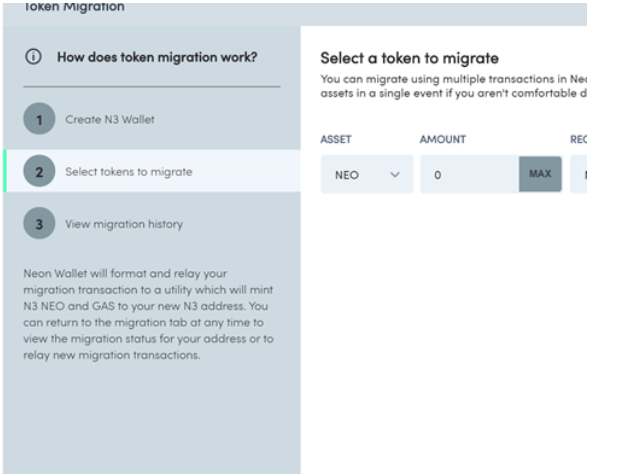Image resolution: width=619 pixels, height=474 pixels.
Task: Open the NEO asset dropdown
Action: [x=367, y=174]
